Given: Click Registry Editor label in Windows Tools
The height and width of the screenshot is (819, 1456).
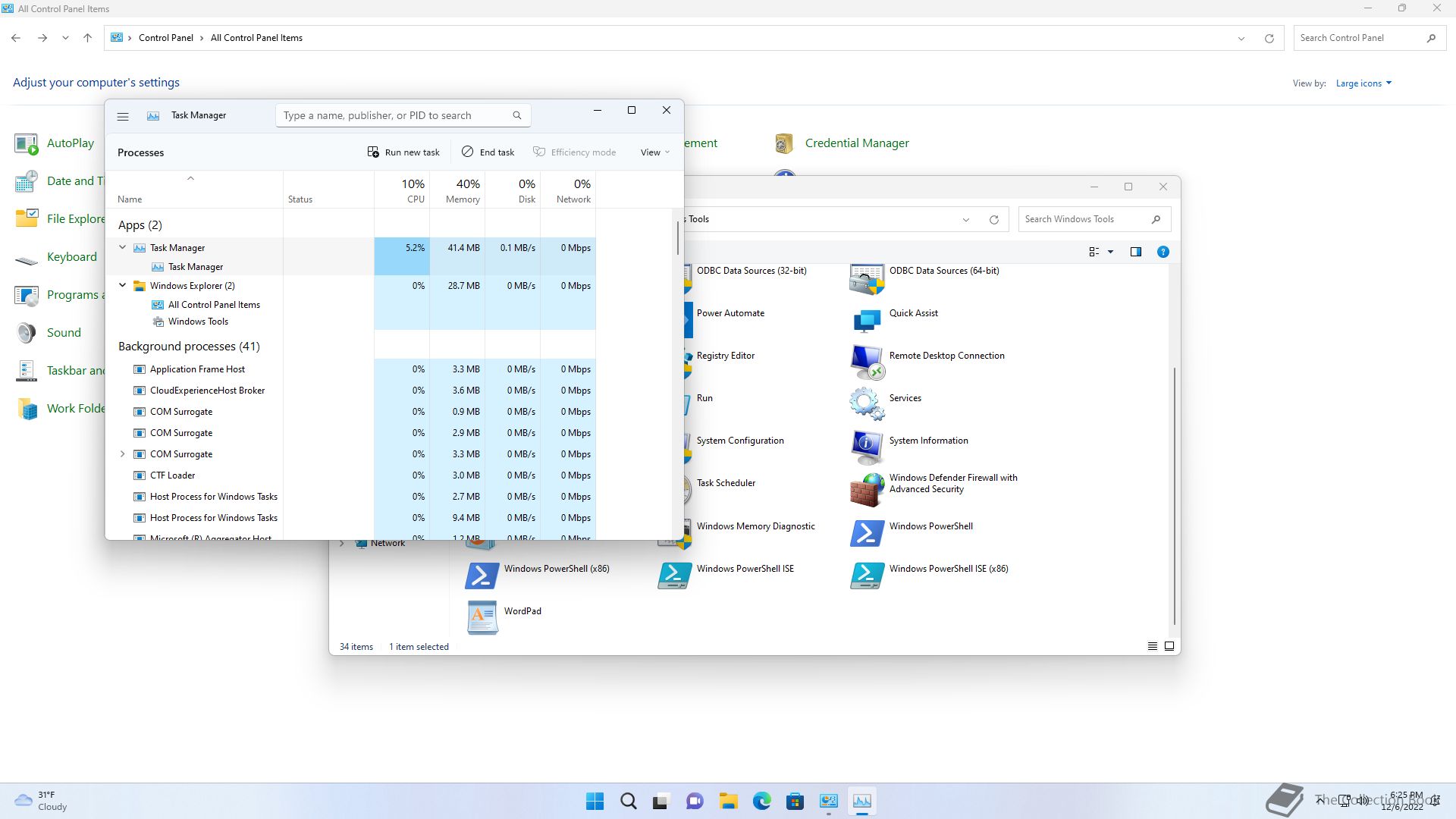Looking at the screenshot, I should point(725,356).
